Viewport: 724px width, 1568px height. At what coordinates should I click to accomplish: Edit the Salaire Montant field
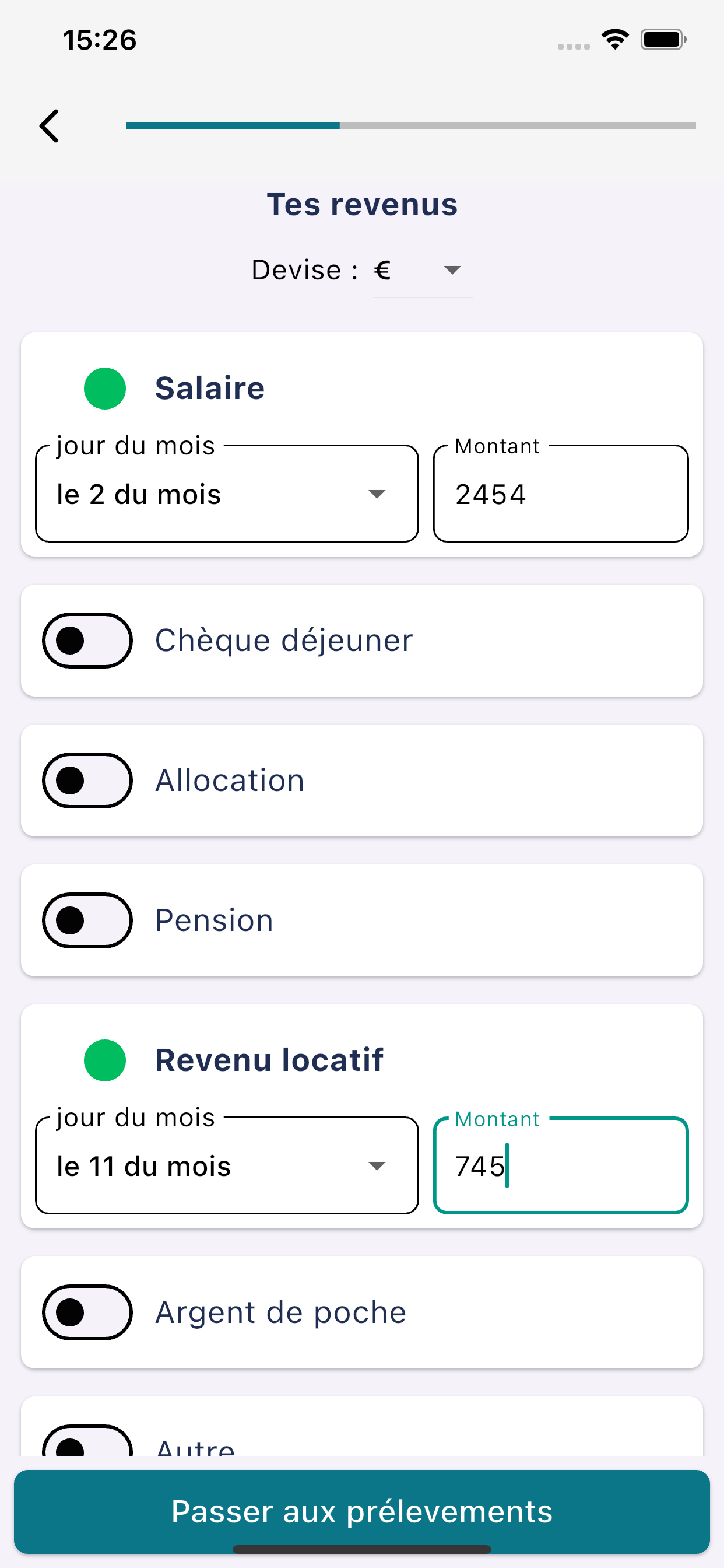(x=560, y=494)
